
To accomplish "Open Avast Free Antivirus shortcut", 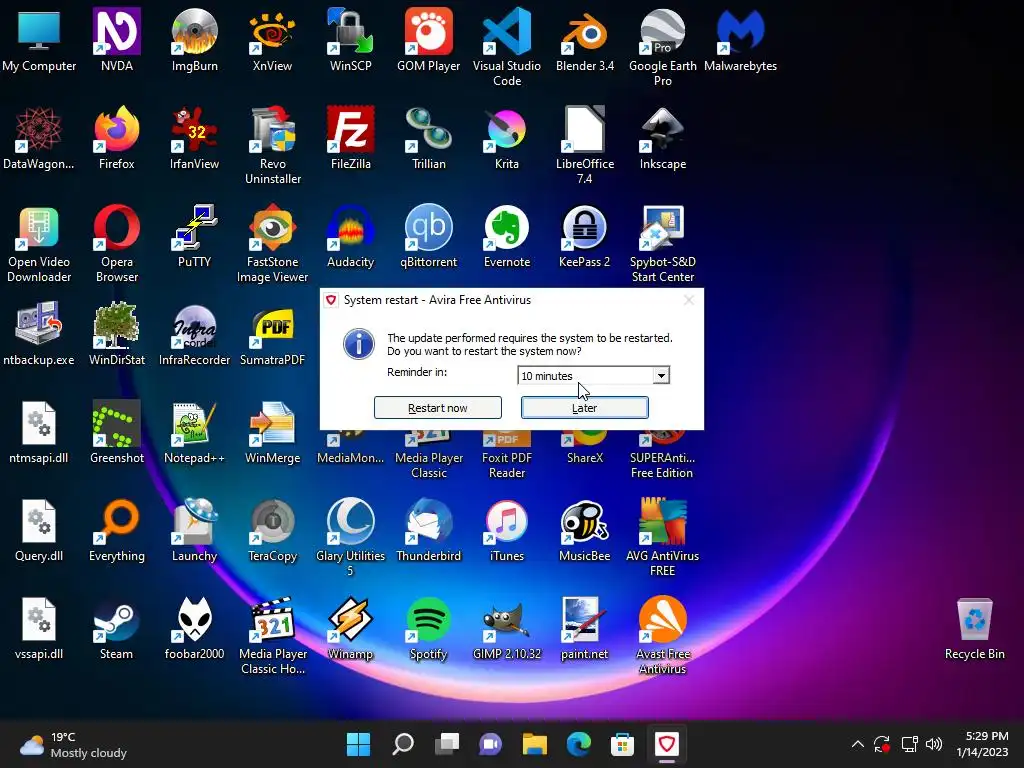I will (x=663, y=635).
